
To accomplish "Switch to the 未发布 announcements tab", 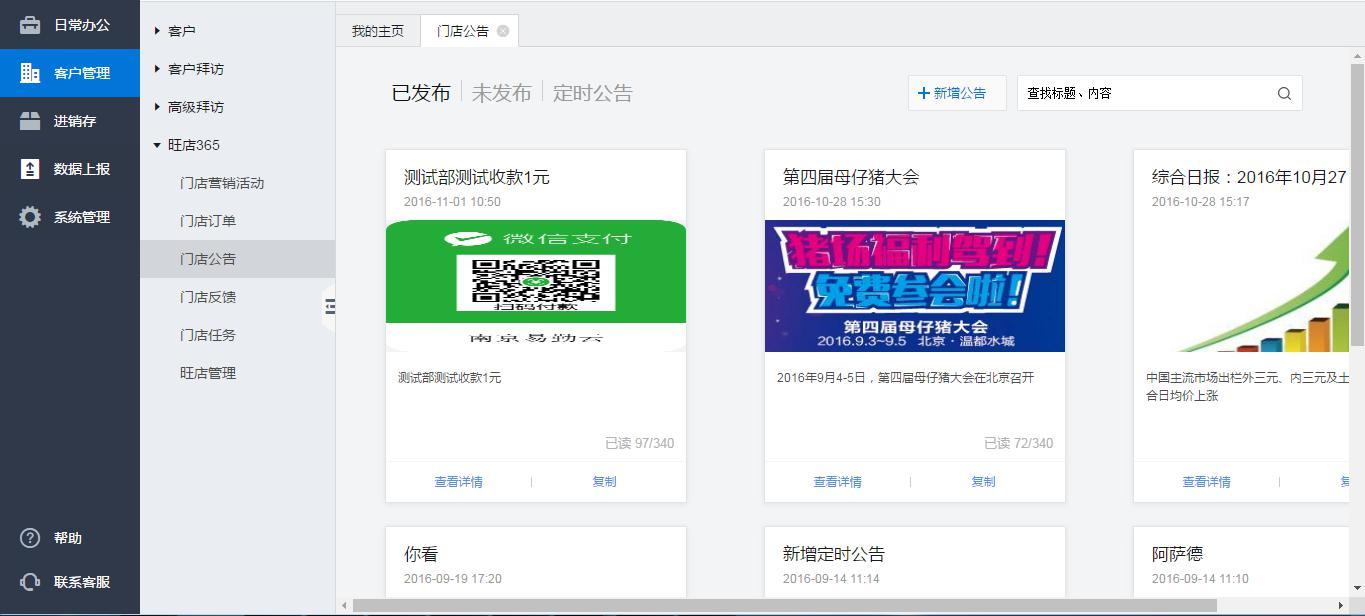I will [501, 93].
